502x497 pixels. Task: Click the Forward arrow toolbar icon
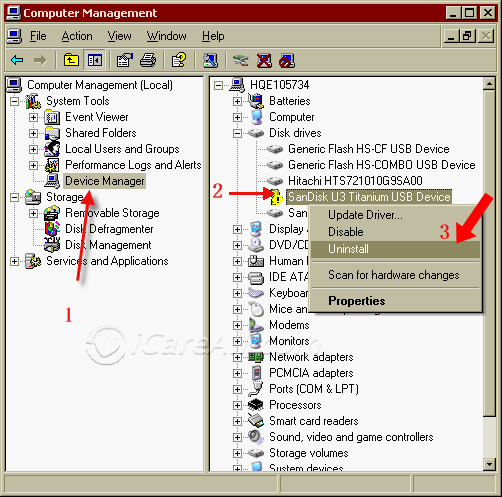tap(40, 60)
